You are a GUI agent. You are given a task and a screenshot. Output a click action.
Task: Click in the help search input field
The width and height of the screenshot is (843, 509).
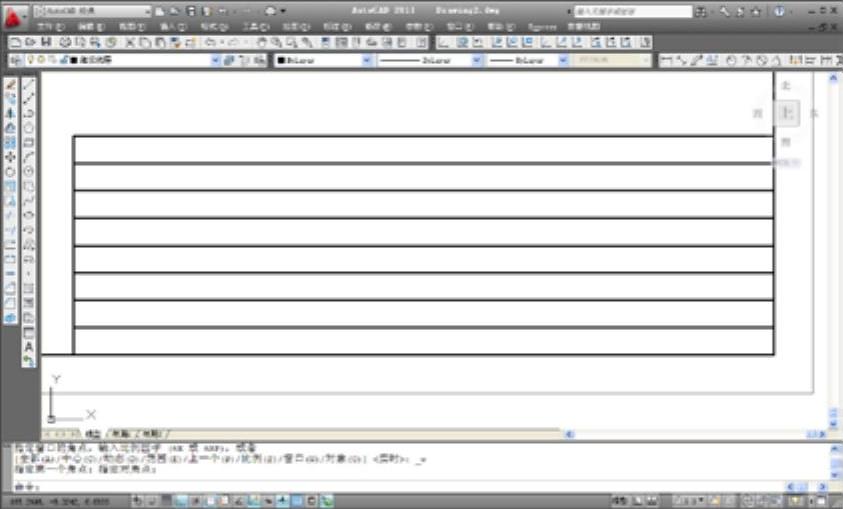(x=633, y=11)
